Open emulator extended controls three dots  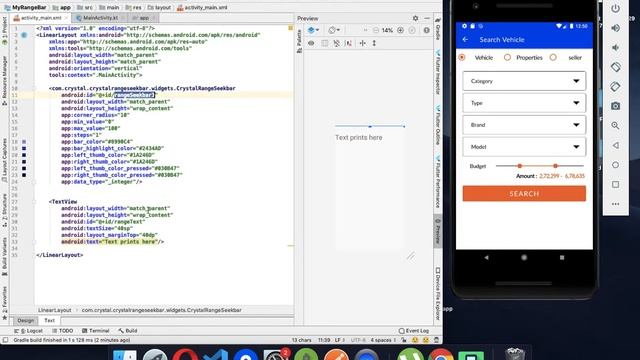click(x=616, y=204)
